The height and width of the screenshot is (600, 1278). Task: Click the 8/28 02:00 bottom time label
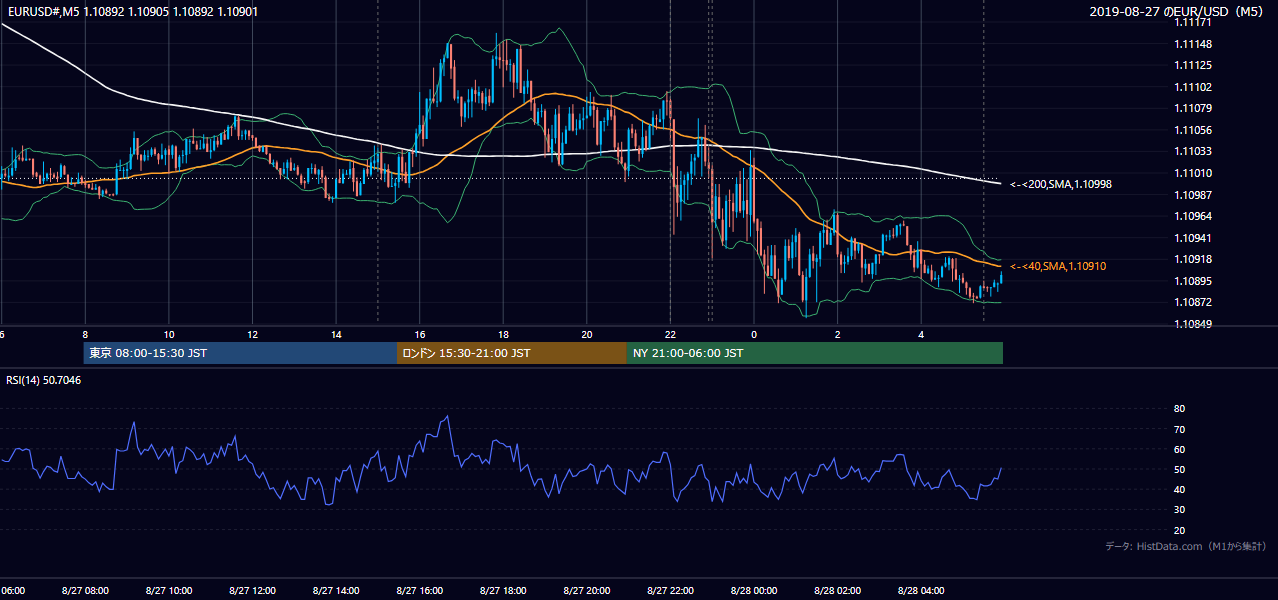(x=838, y=590)
